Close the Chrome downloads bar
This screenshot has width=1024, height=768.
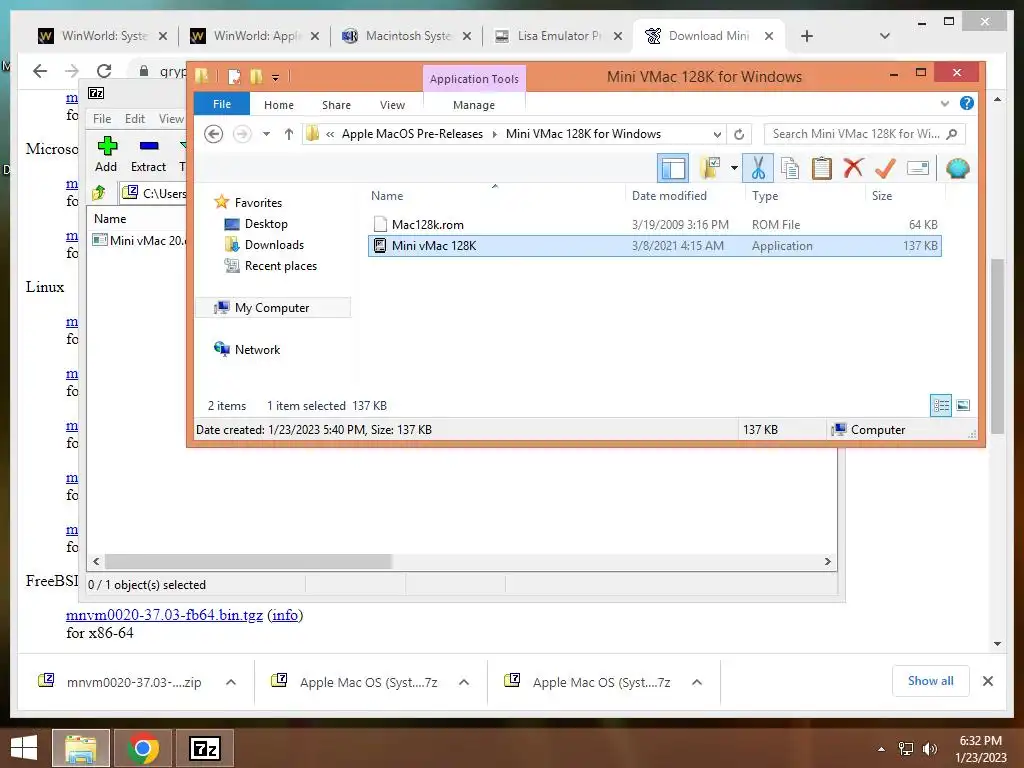tap(987, 681)
